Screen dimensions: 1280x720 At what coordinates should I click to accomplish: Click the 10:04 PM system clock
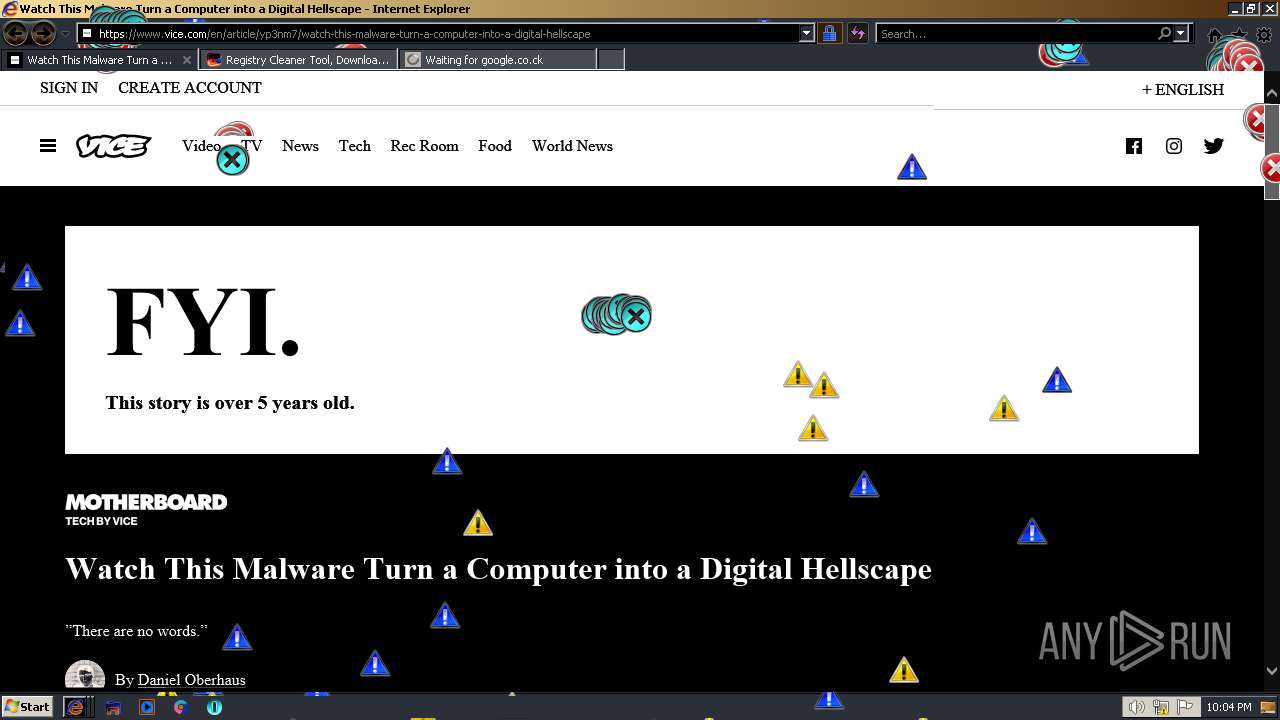pyautogui.click(x=1229, y=707)
